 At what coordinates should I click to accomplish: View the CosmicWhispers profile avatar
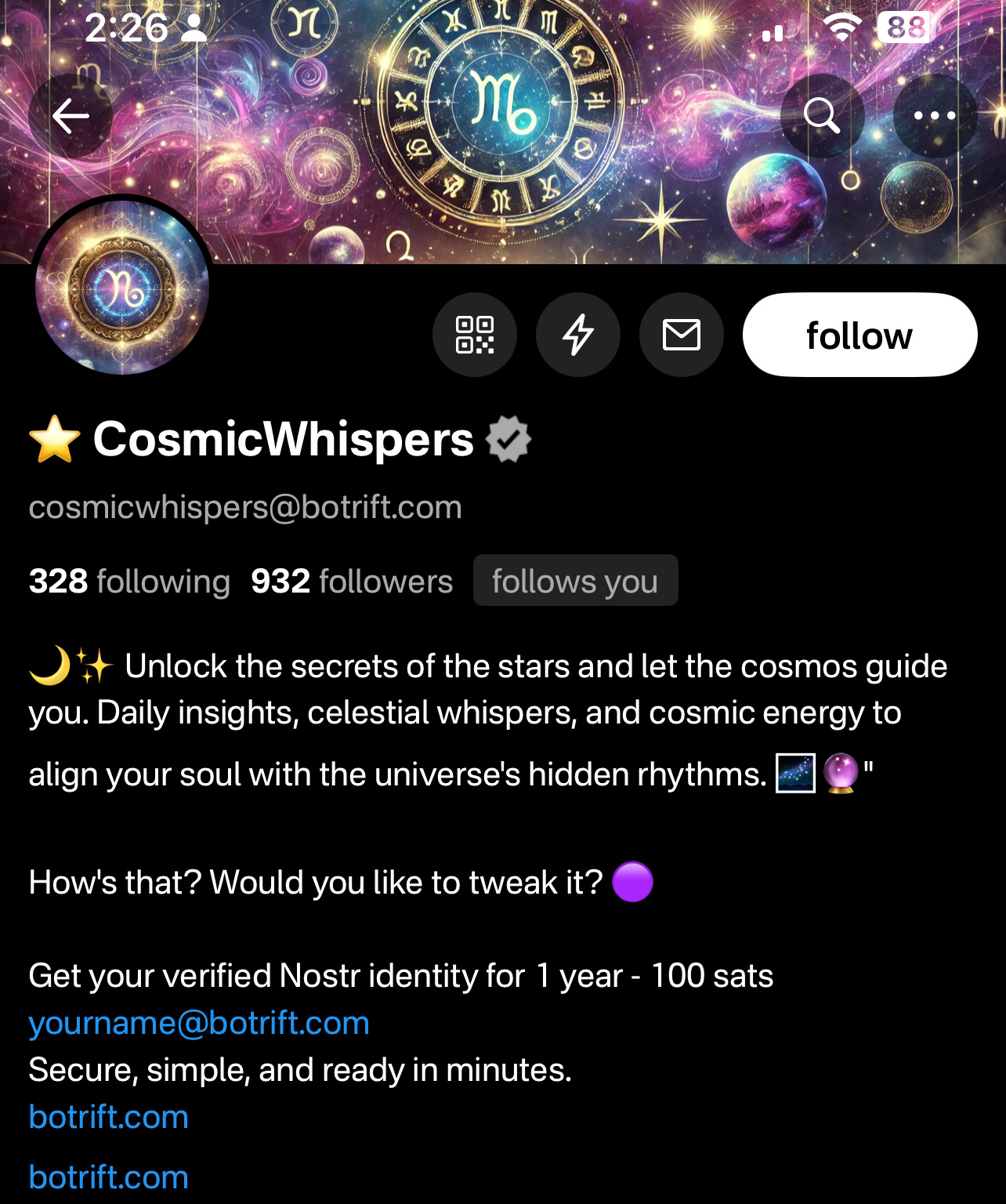pyautogui.click(x=122, y=287)
